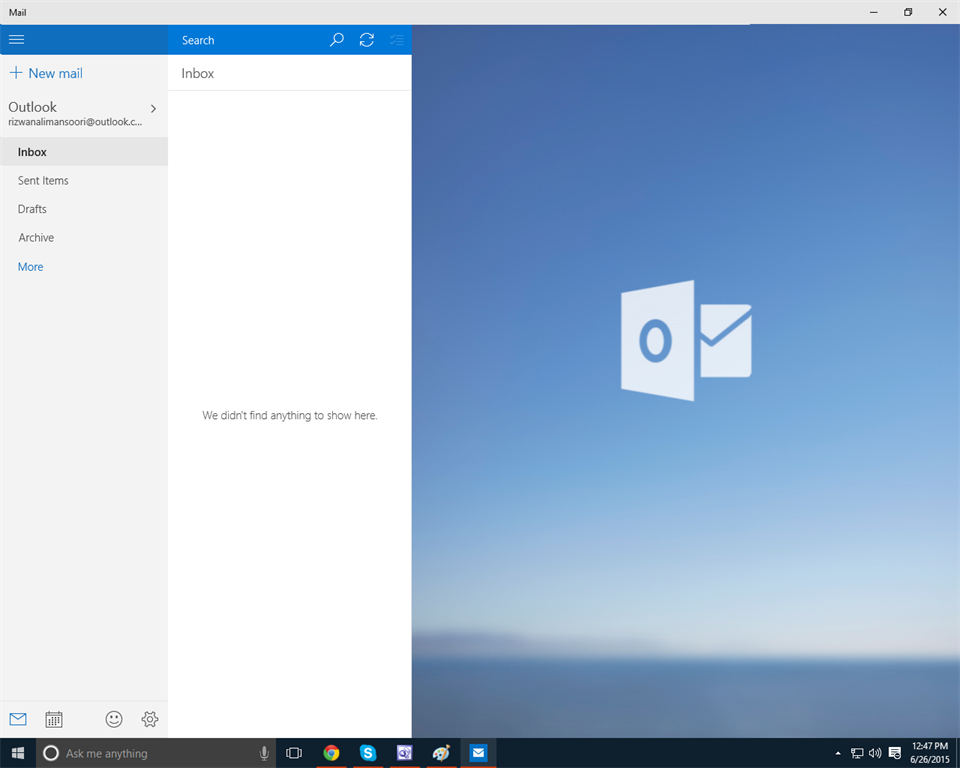Show hidden tray icons arrow
This screenshot has width=960, height=768.
point(838,753)
